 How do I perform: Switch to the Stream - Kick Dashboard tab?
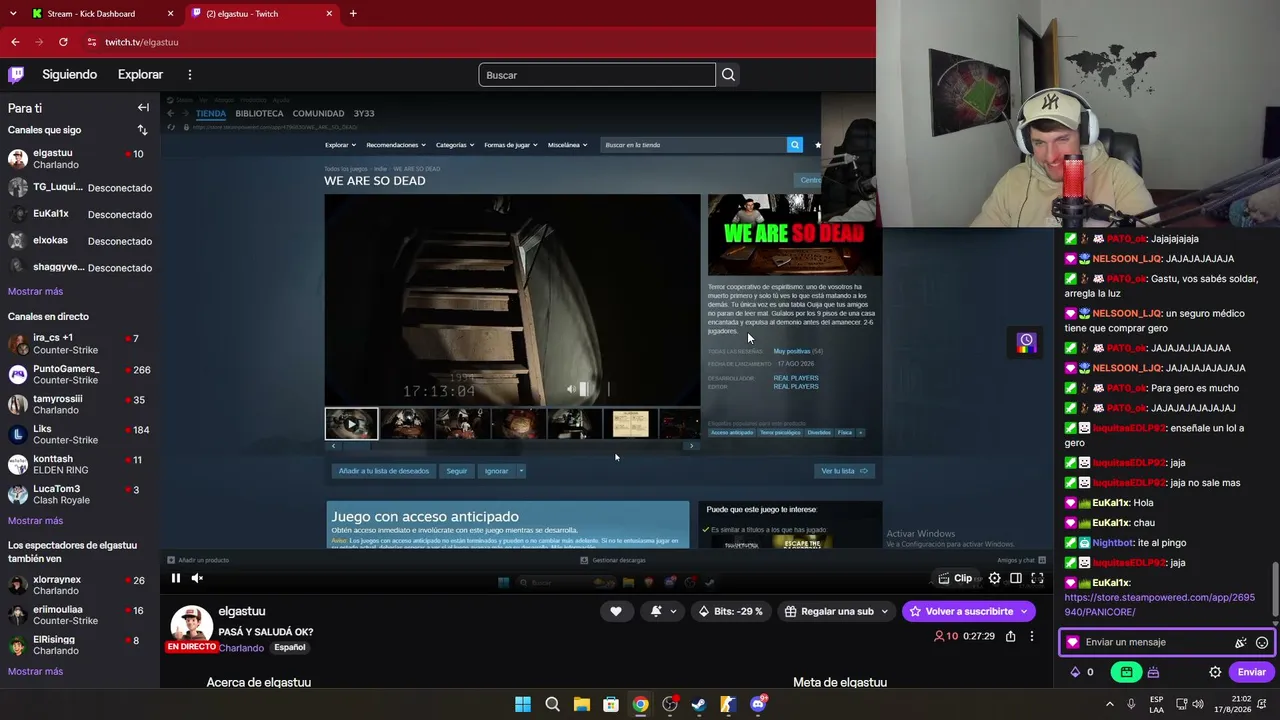click(102, 14)
